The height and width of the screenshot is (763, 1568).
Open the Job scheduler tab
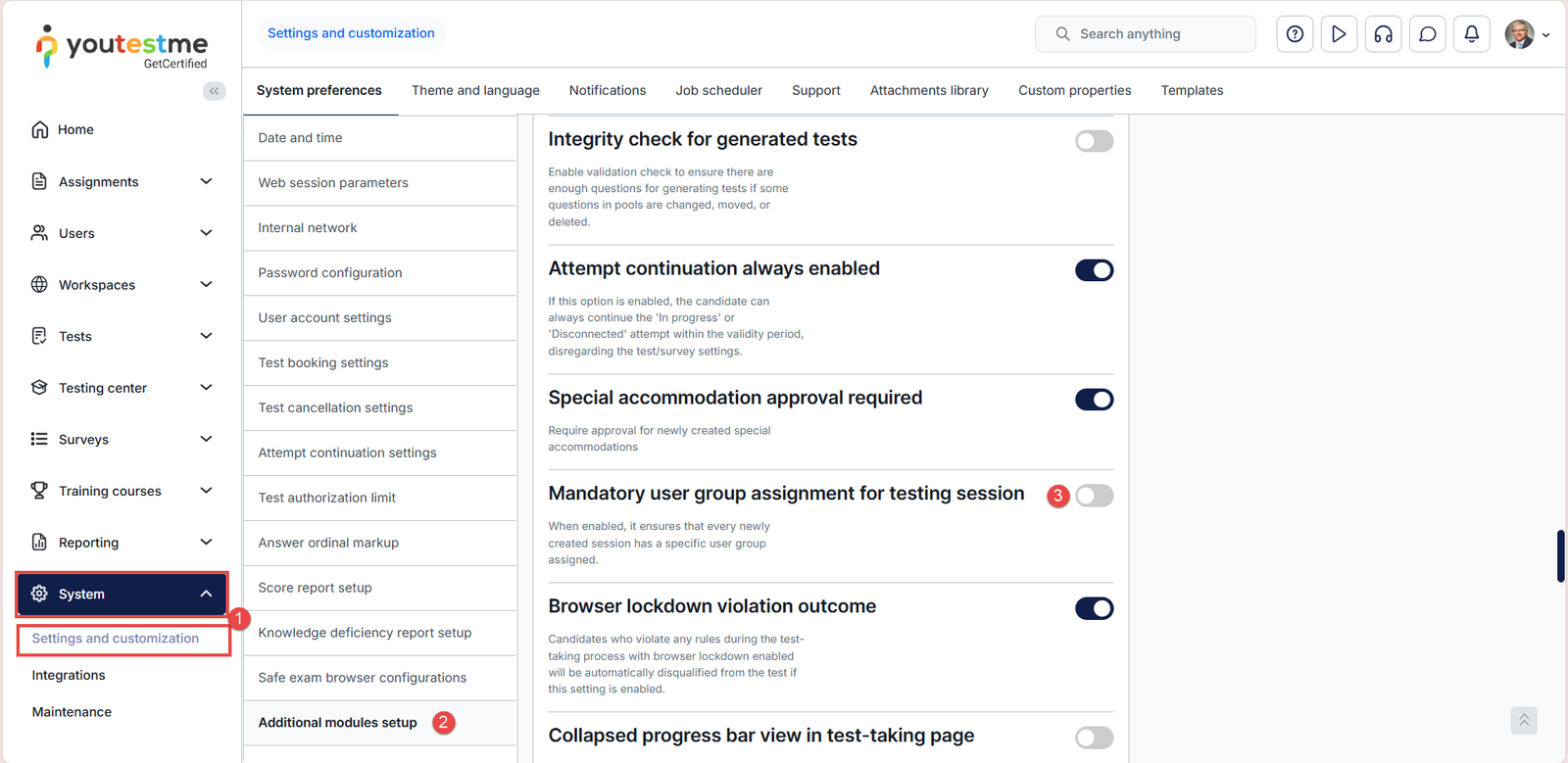click(718, 90)
